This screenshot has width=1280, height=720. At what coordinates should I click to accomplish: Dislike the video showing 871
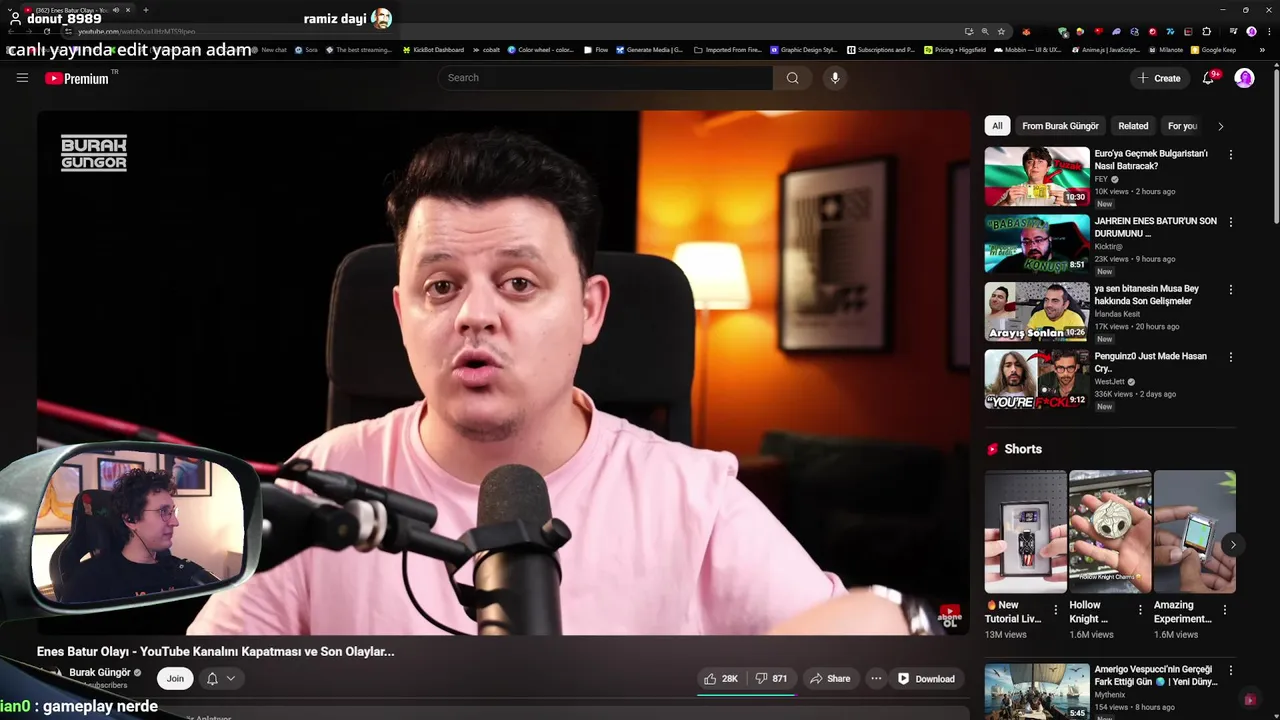[x=771, y=679]
